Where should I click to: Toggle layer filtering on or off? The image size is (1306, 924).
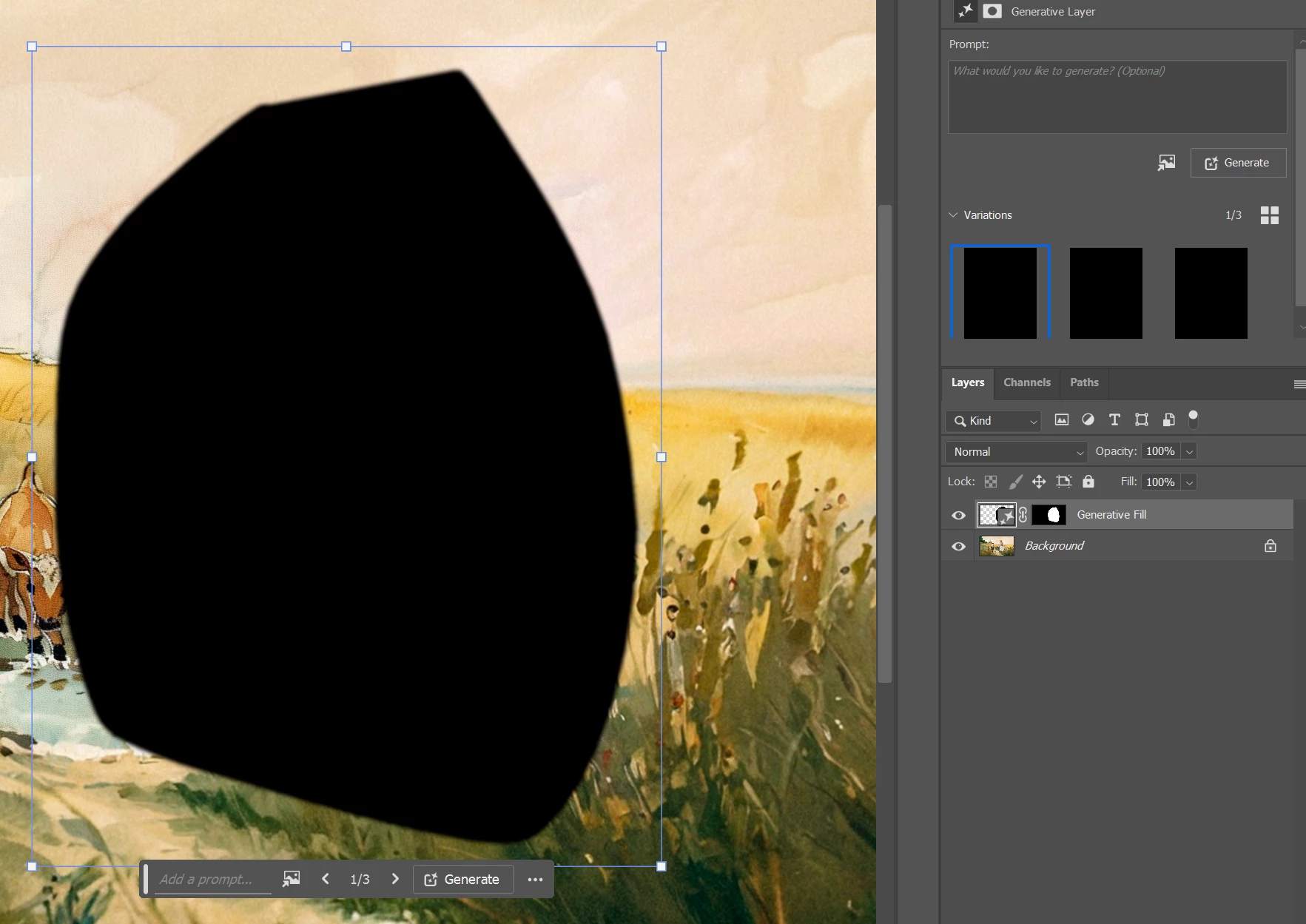(x=1193, y=419)
